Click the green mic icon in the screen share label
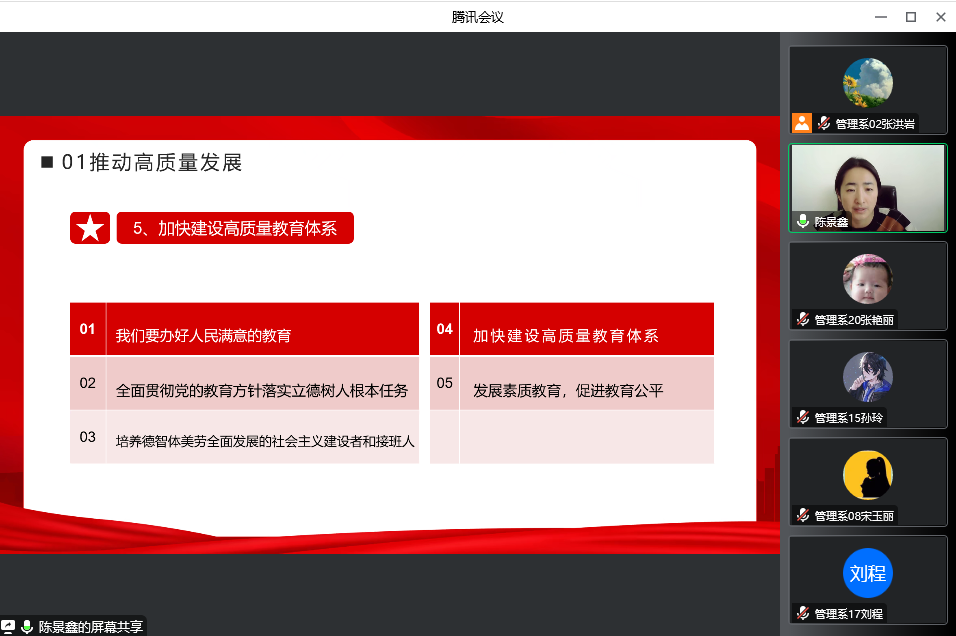The height and width of the screenshot is (636, 956). tap(27, 627)
